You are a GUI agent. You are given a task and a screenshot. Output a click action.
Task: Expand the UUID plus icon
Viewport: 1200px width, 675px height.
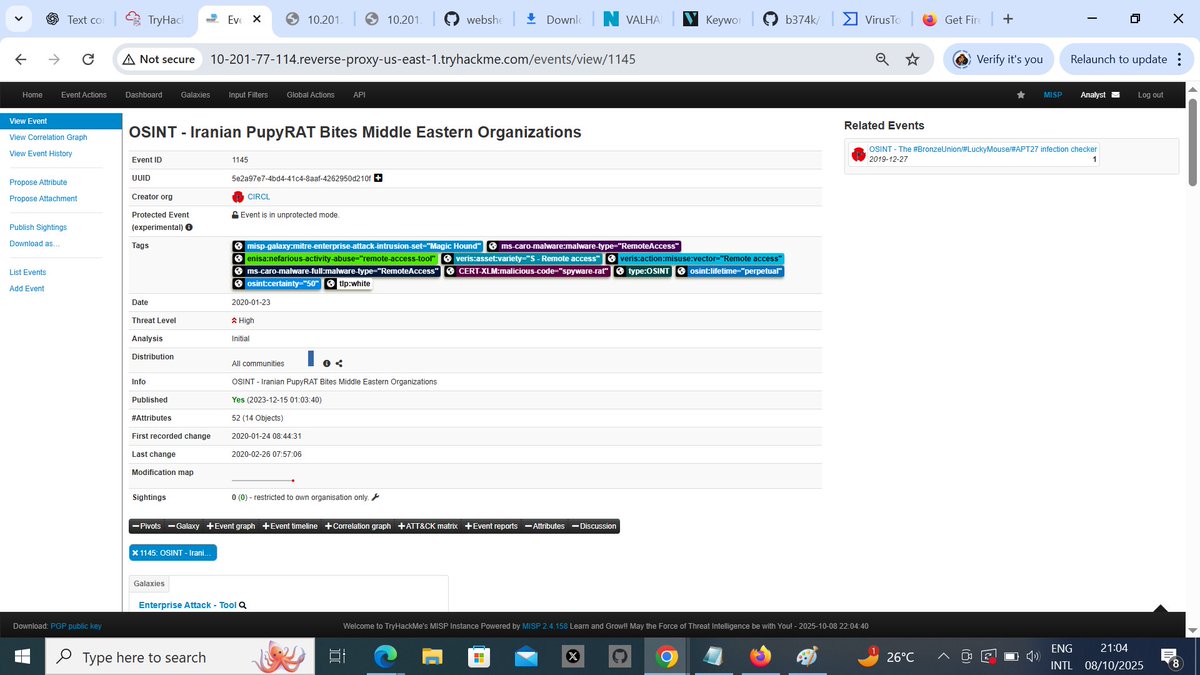(x=379, y=178)
